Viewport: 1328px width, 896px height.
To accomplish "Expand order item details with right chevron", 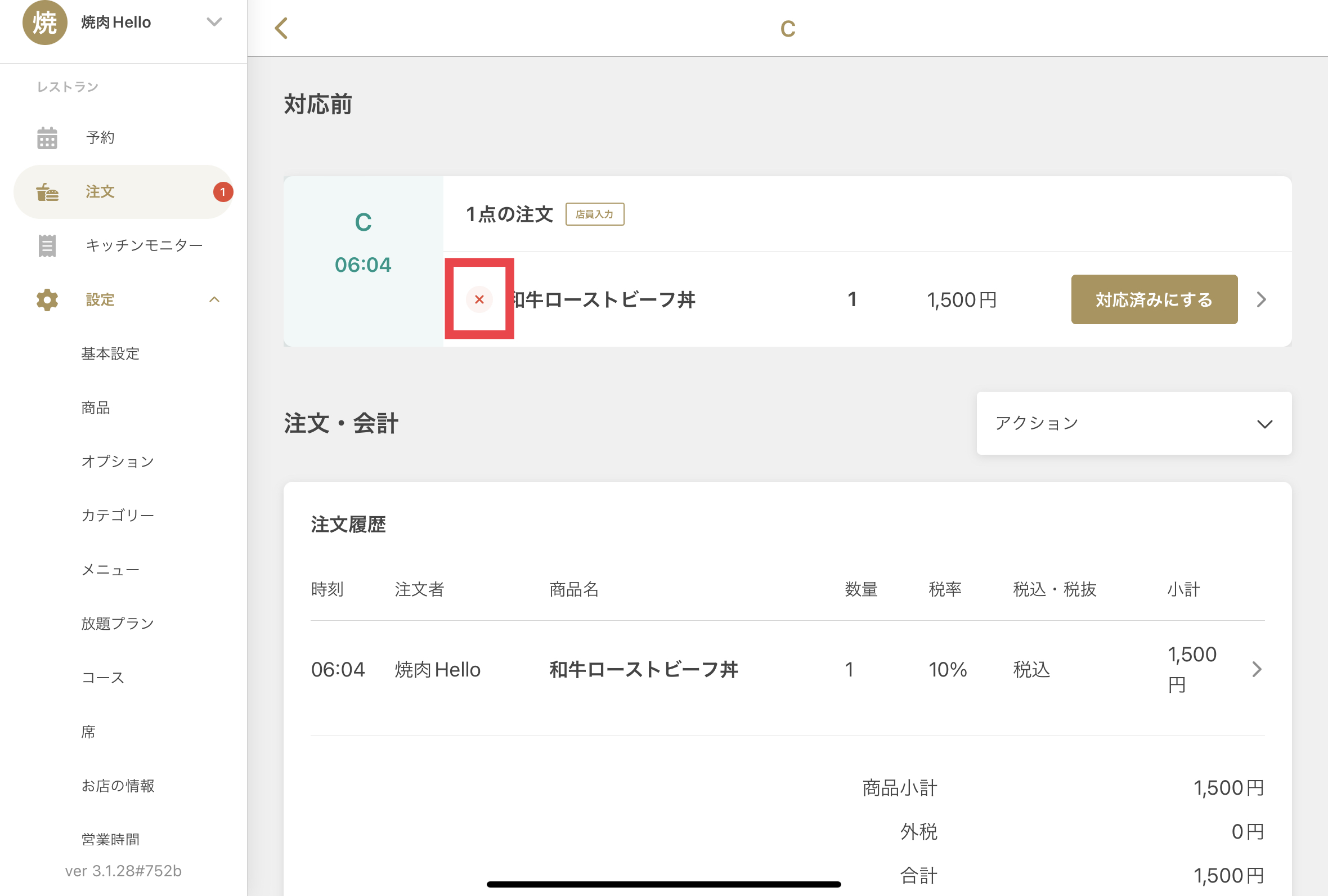I will [1262, 299].
